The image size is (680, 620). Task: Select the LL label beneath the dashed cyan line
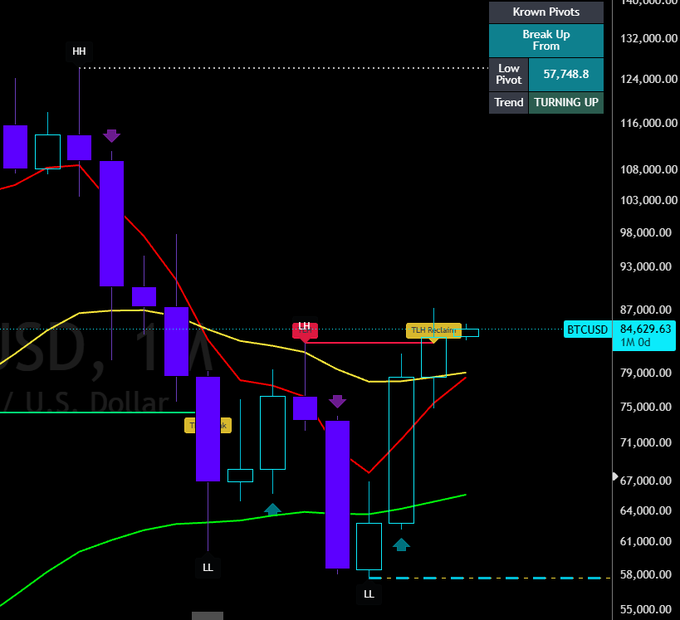[369, 594]
